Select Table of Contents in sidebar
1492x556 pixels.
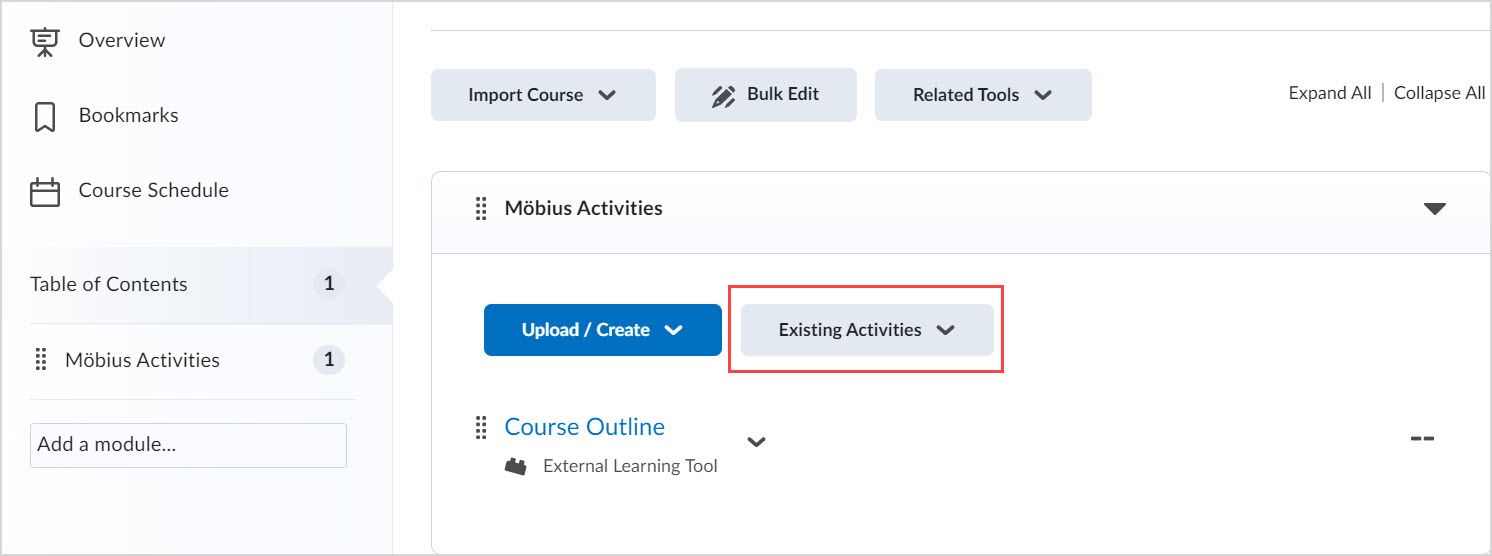point(109,284)
